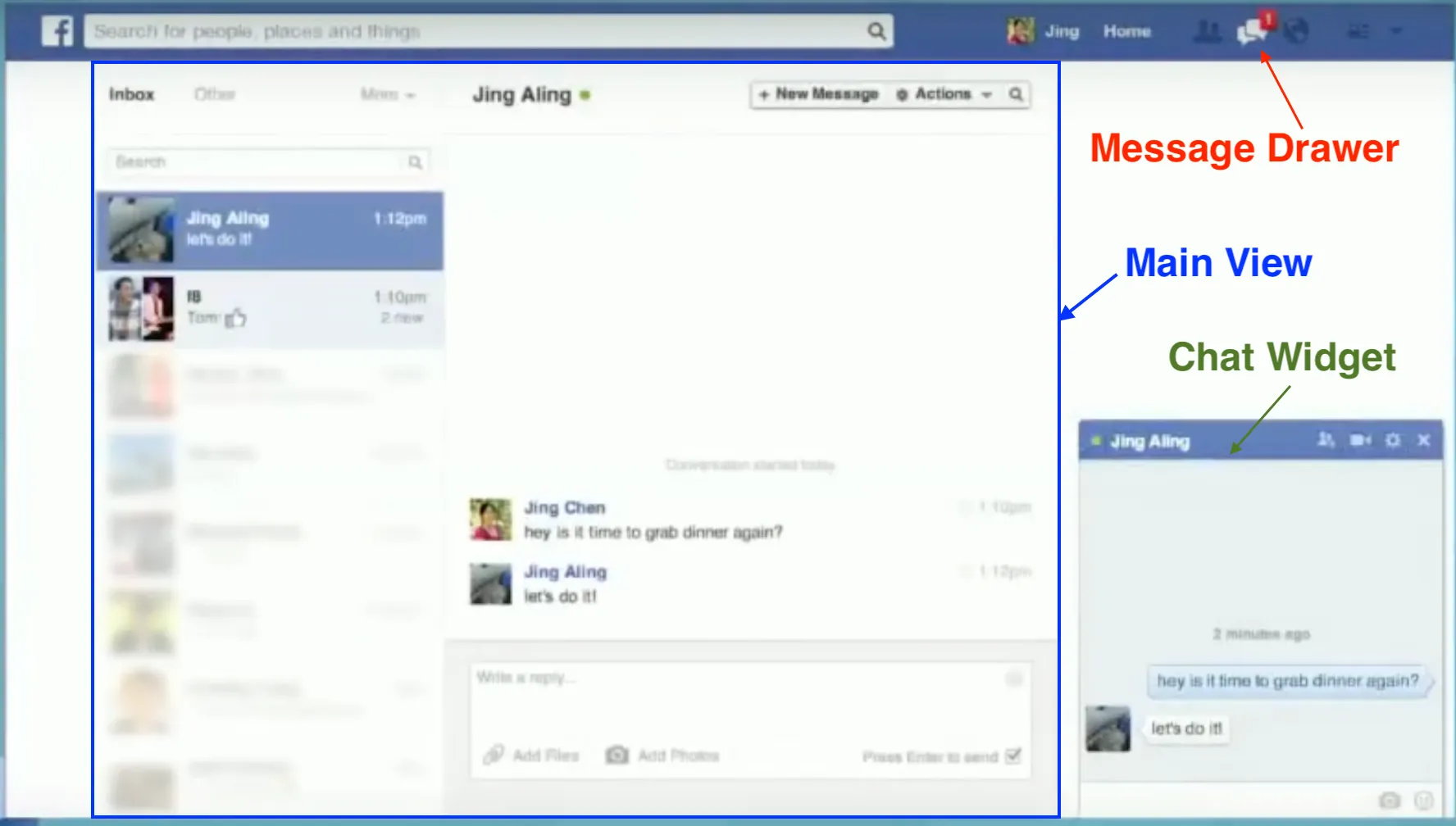1456x826 pixels.
Task: Click the search magnifier in top bar
Action: pos(876,31)
